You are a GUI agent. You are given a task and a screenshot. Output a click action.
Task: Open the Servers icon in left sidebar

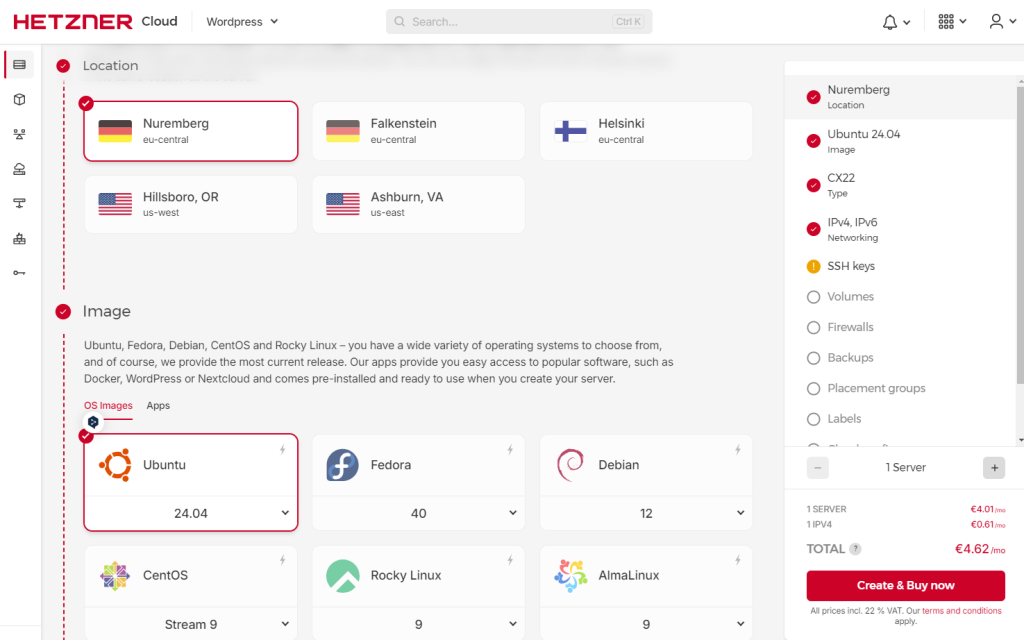19,65
